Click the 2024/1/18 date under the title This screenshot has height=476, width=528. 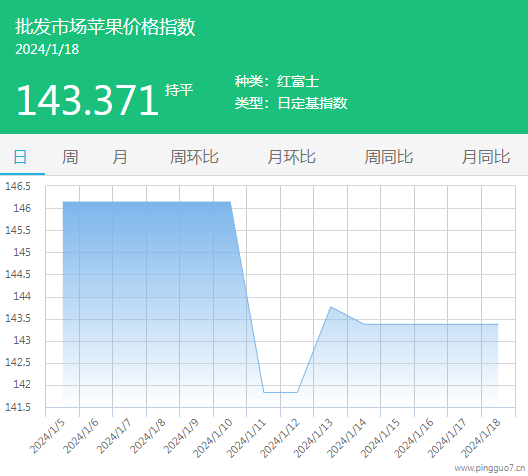point(47,49)
